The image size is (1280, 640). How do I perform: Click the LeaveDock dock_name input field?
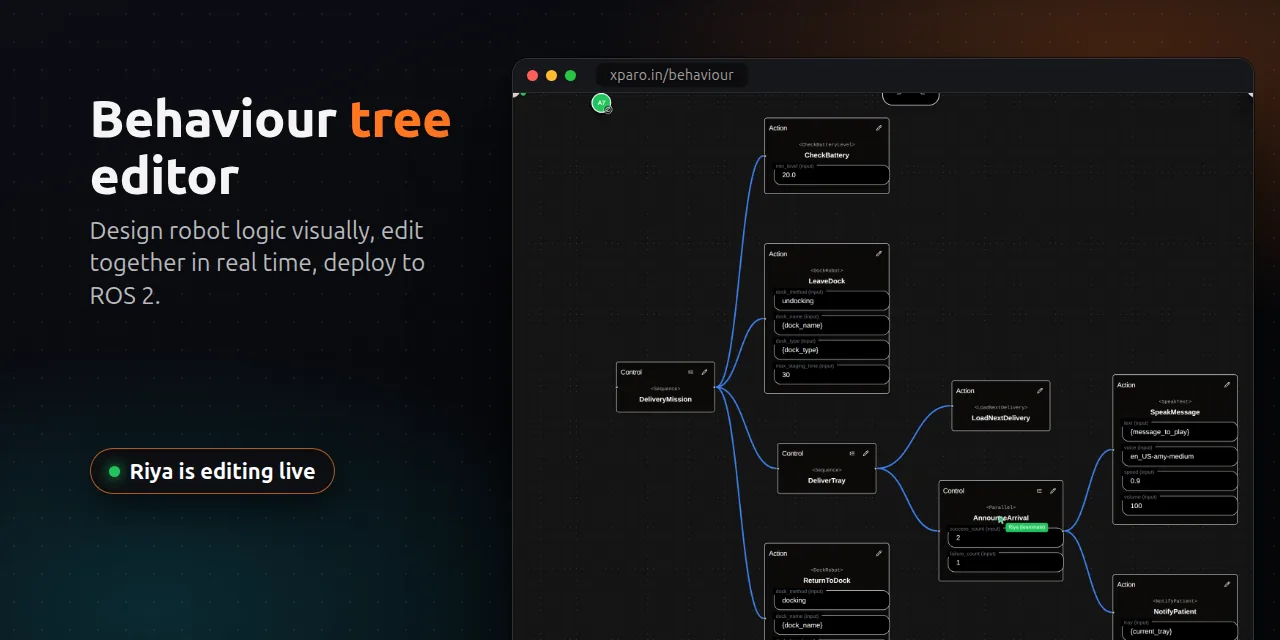coord(832,325)
